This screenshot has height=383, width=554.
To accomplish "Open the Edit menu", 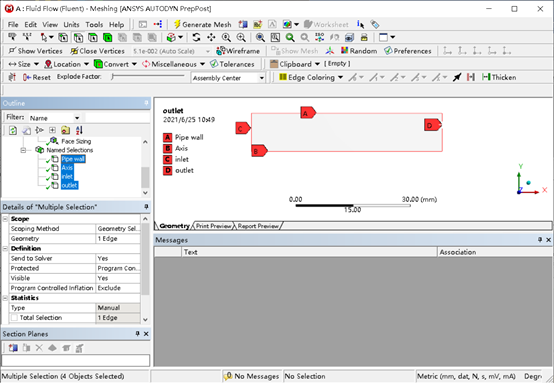I will pos(30,24).
